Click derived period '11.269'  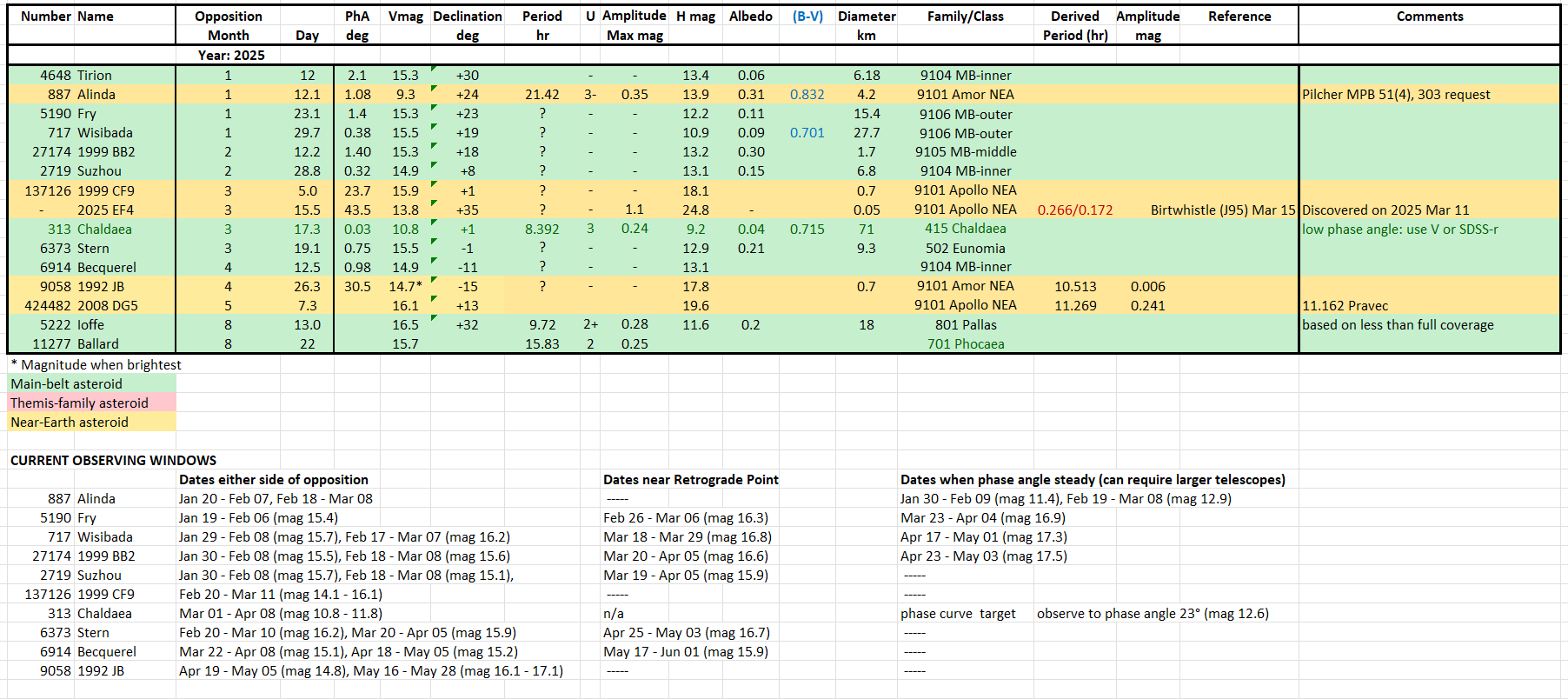pyautogui.click(x=1075, y=305)
